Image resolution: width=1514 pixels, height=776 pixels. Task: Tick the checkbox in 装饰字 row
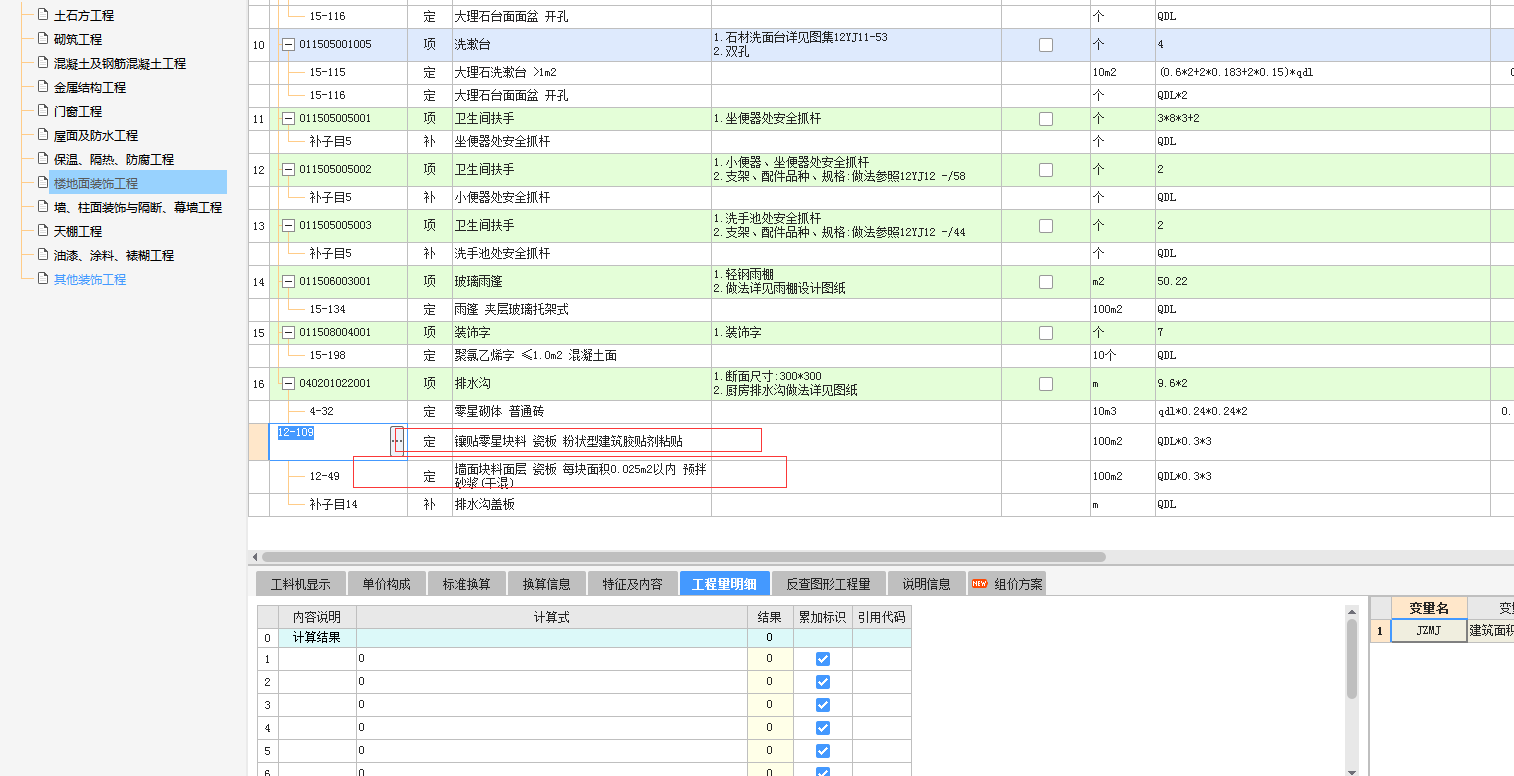click(1046, 333)
